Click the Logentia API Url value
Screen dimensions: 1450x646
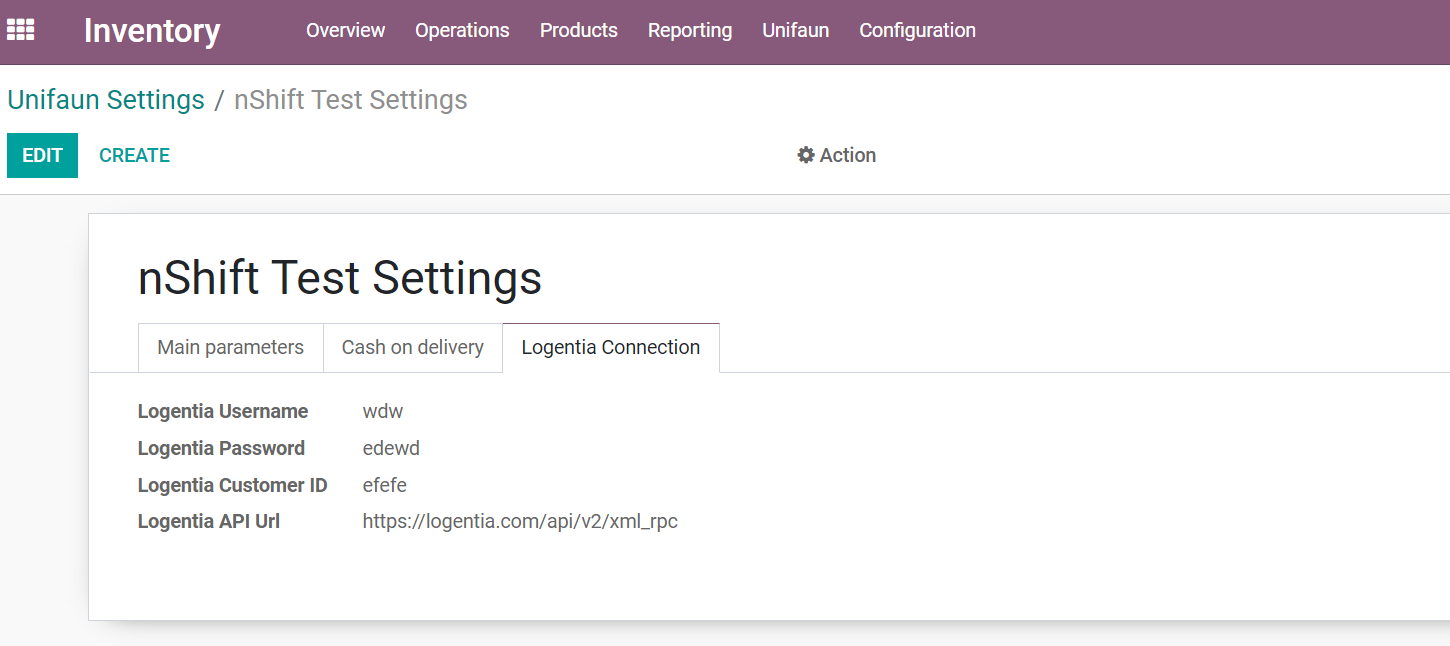coord(520,521)
